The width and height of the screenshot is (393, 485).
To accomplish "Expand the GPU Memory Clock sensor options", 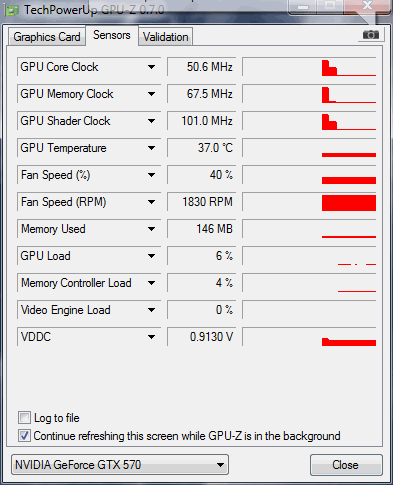I will click(152, 94).
